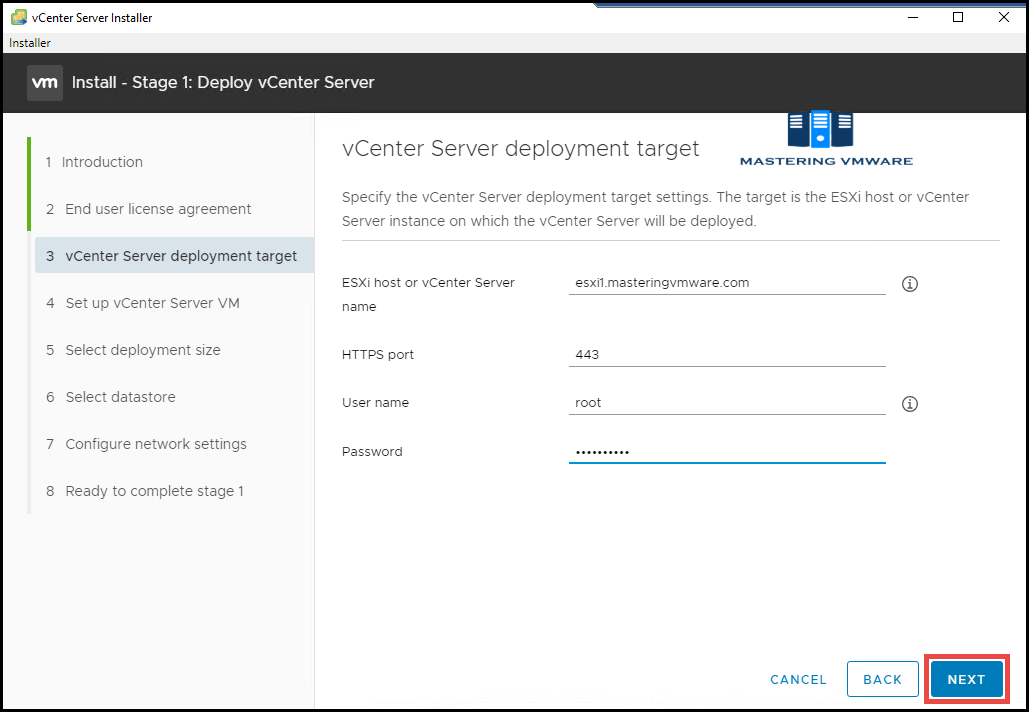The width and height of the screenshot is (1029, 712).
Task: Click the NEXT button
Action: pos(966,679)
